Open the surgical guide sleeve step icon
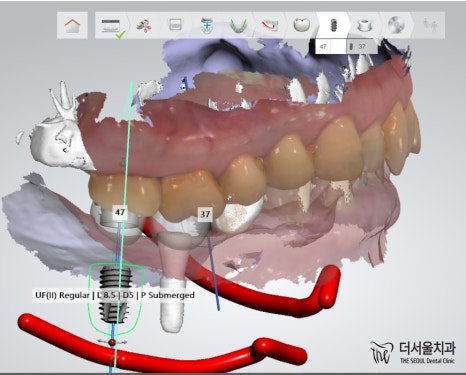The height and width of the screenshot is (375, 466). click(x=364, y=25)
